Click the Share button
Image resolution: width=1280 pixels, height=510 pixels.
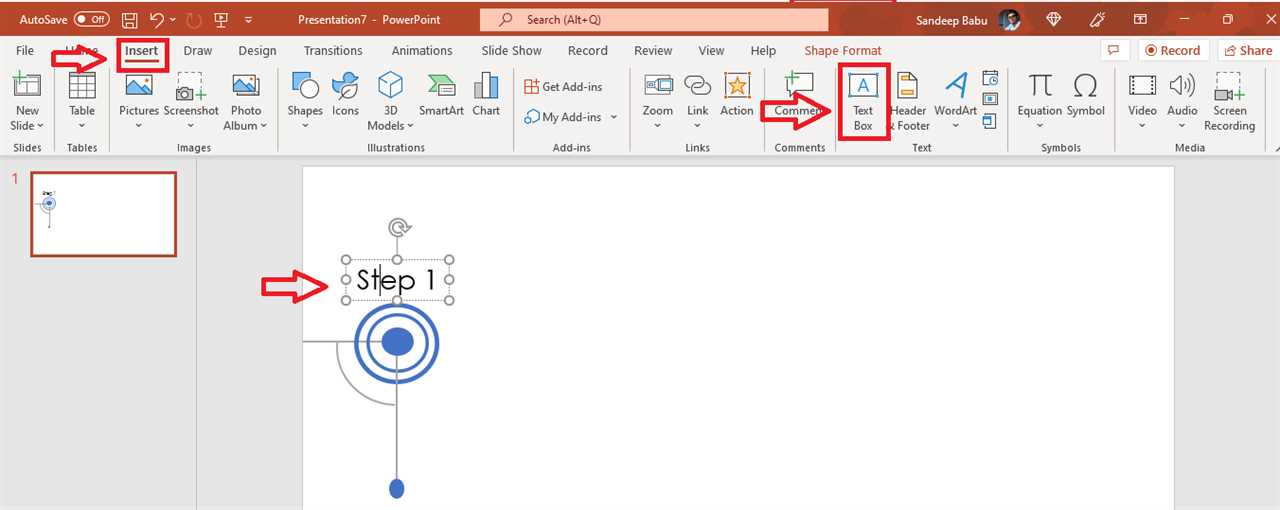pyautogui.click(x=1246, y=51)
